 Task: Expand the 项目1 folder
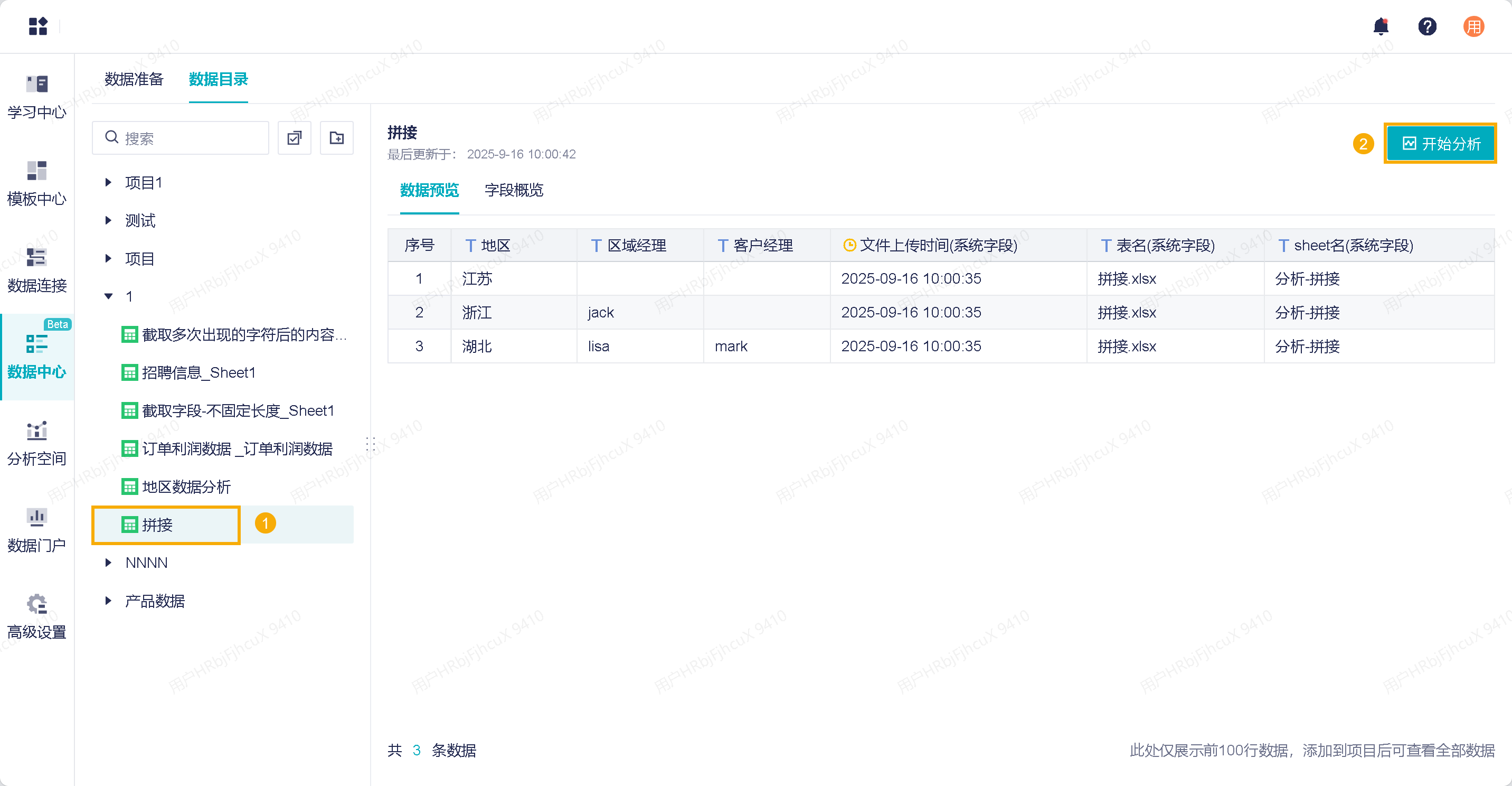(x=109, y=183)
